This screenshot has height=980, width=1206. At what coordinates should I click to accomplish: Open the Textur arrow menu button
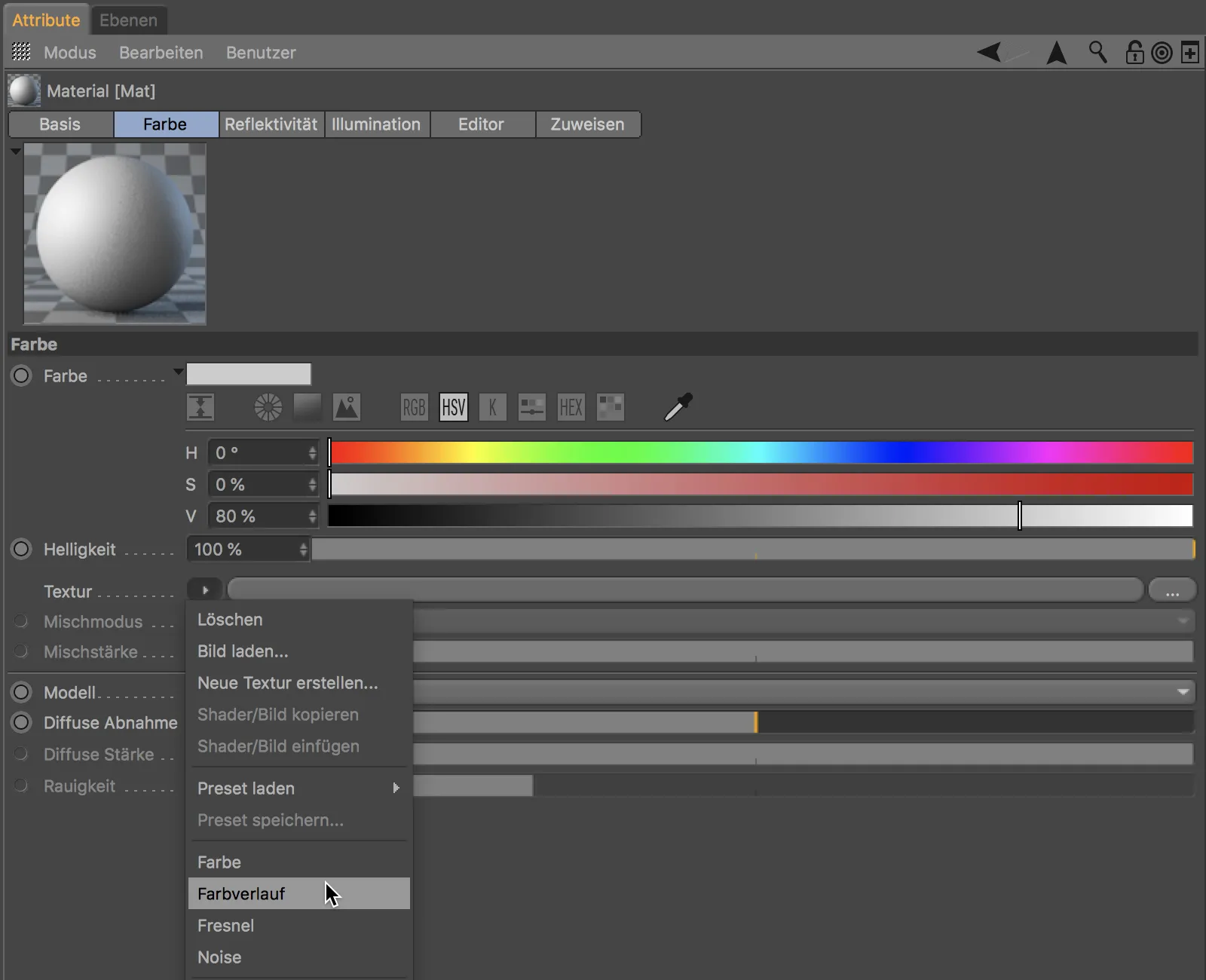click(x=204, y=590)
